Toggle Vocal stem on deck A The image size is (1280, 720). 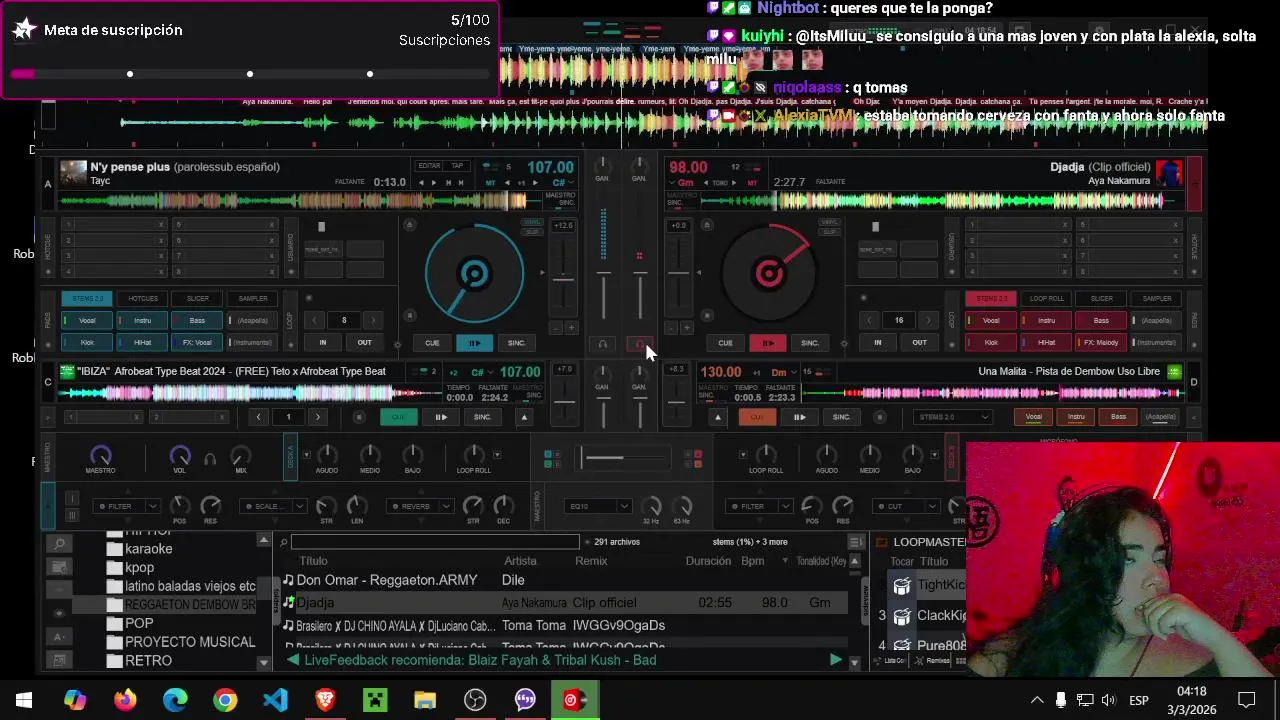click(x=87, y=320)
